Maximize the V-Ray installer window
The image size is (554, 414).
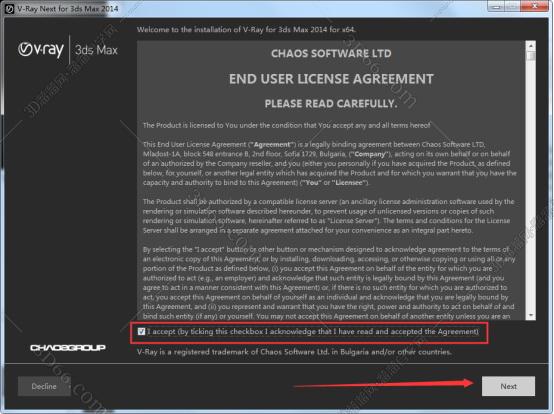(x=513, y=6)
